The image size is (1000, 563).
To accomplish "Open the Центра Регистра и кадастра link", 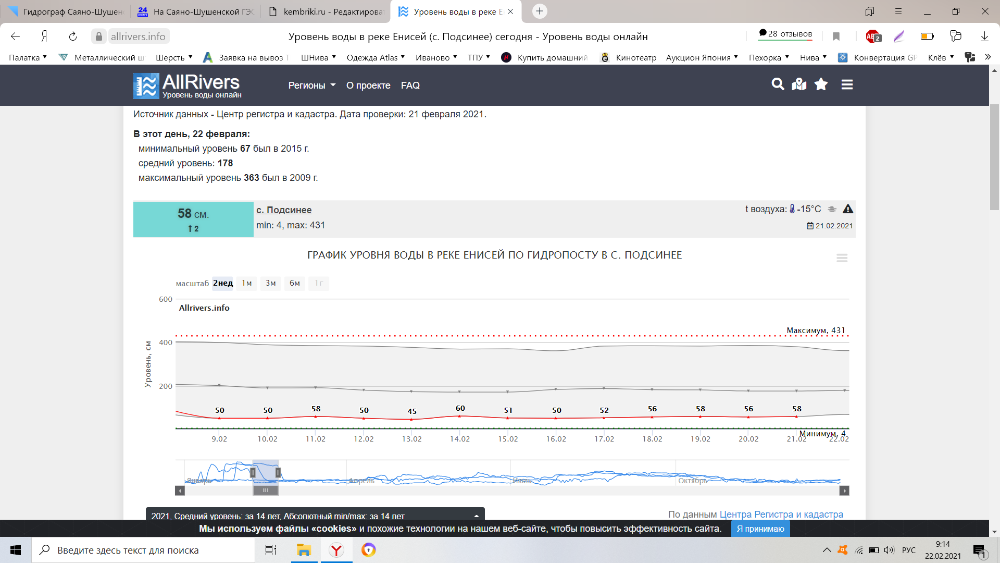I will tap(781, 514).
